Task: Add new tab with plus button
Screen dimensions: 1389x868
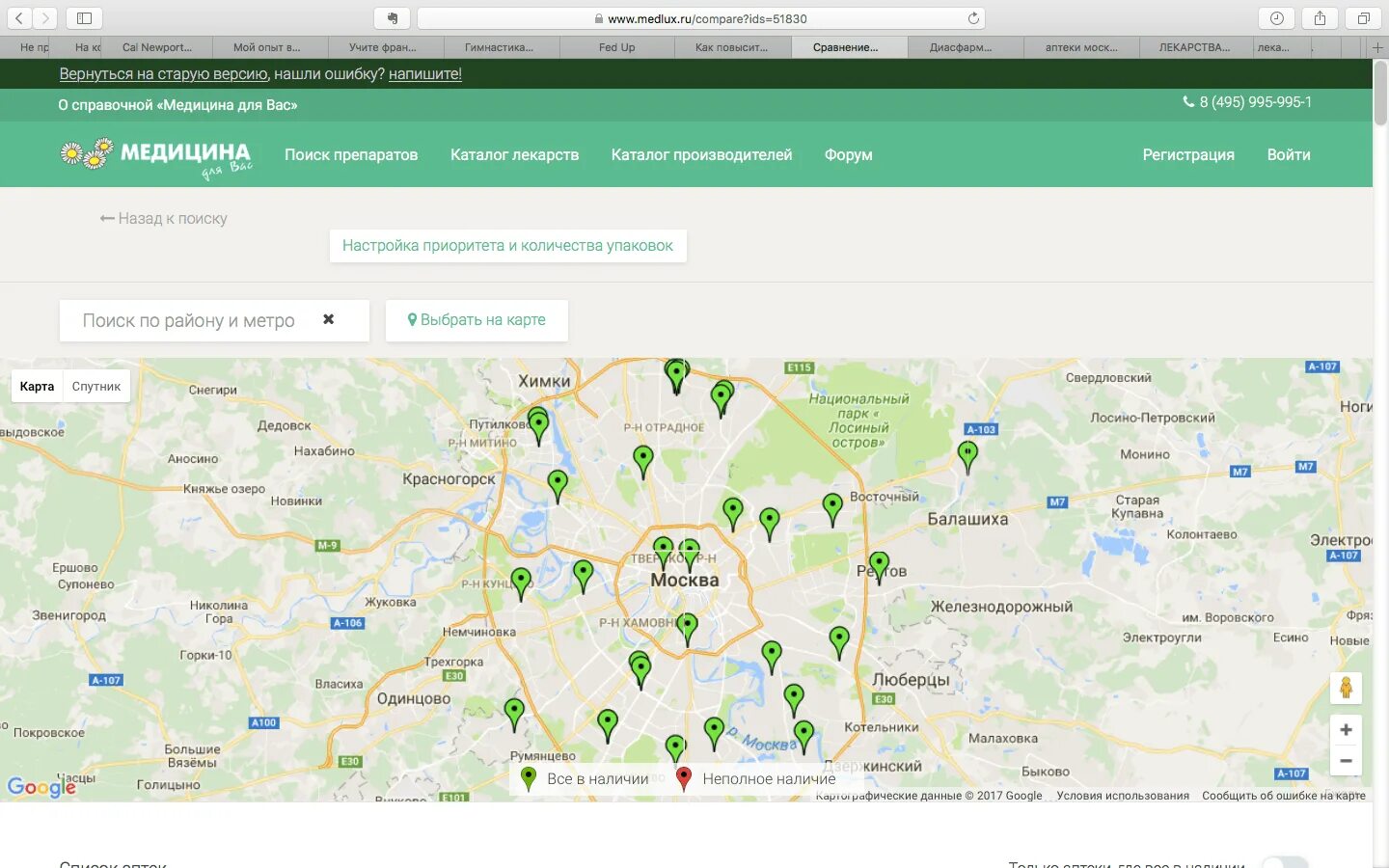Action: (x=1377, y=47)
